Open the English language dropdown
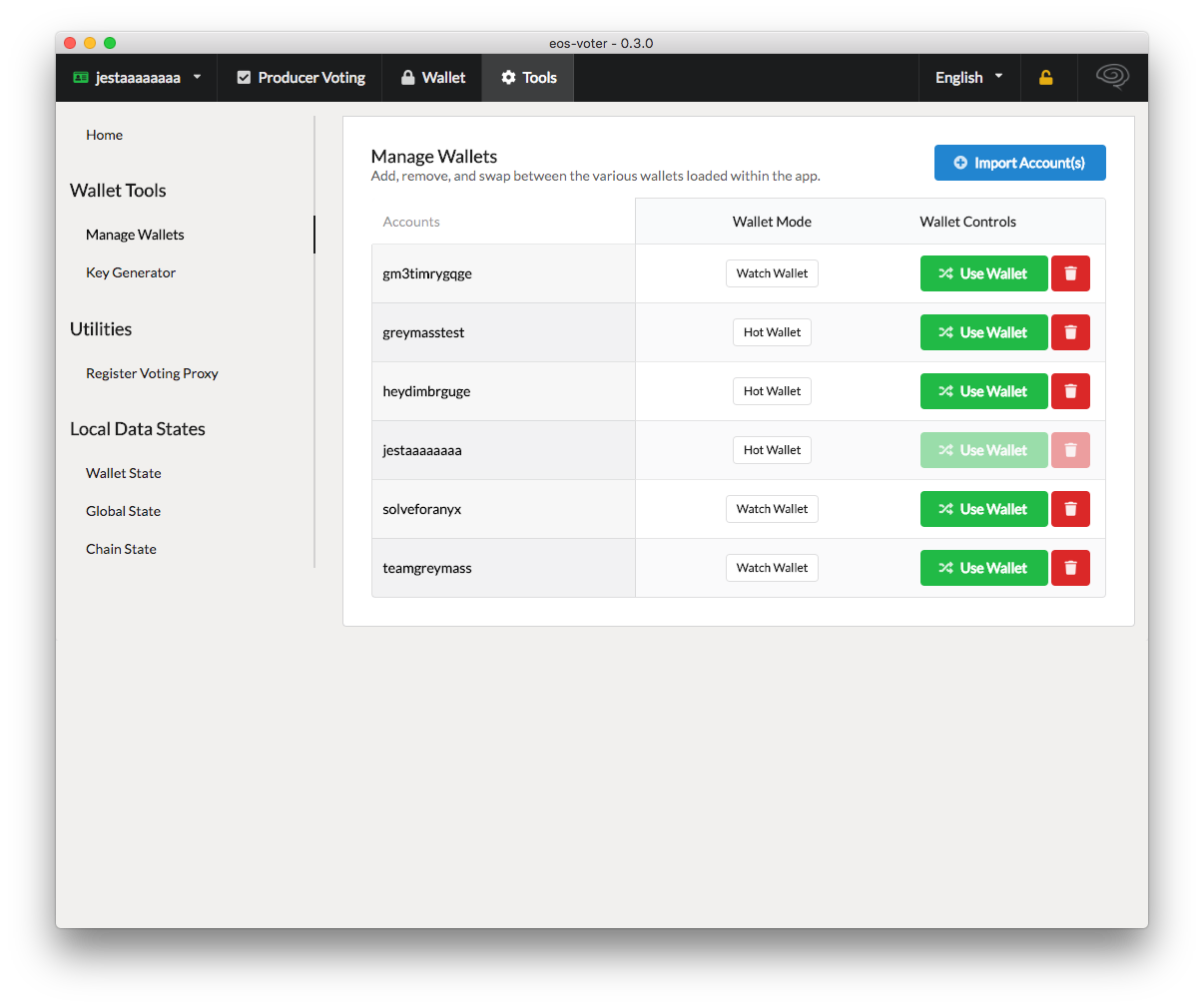The height and width of the screenshot is (1008, 1204). (968, 78)
